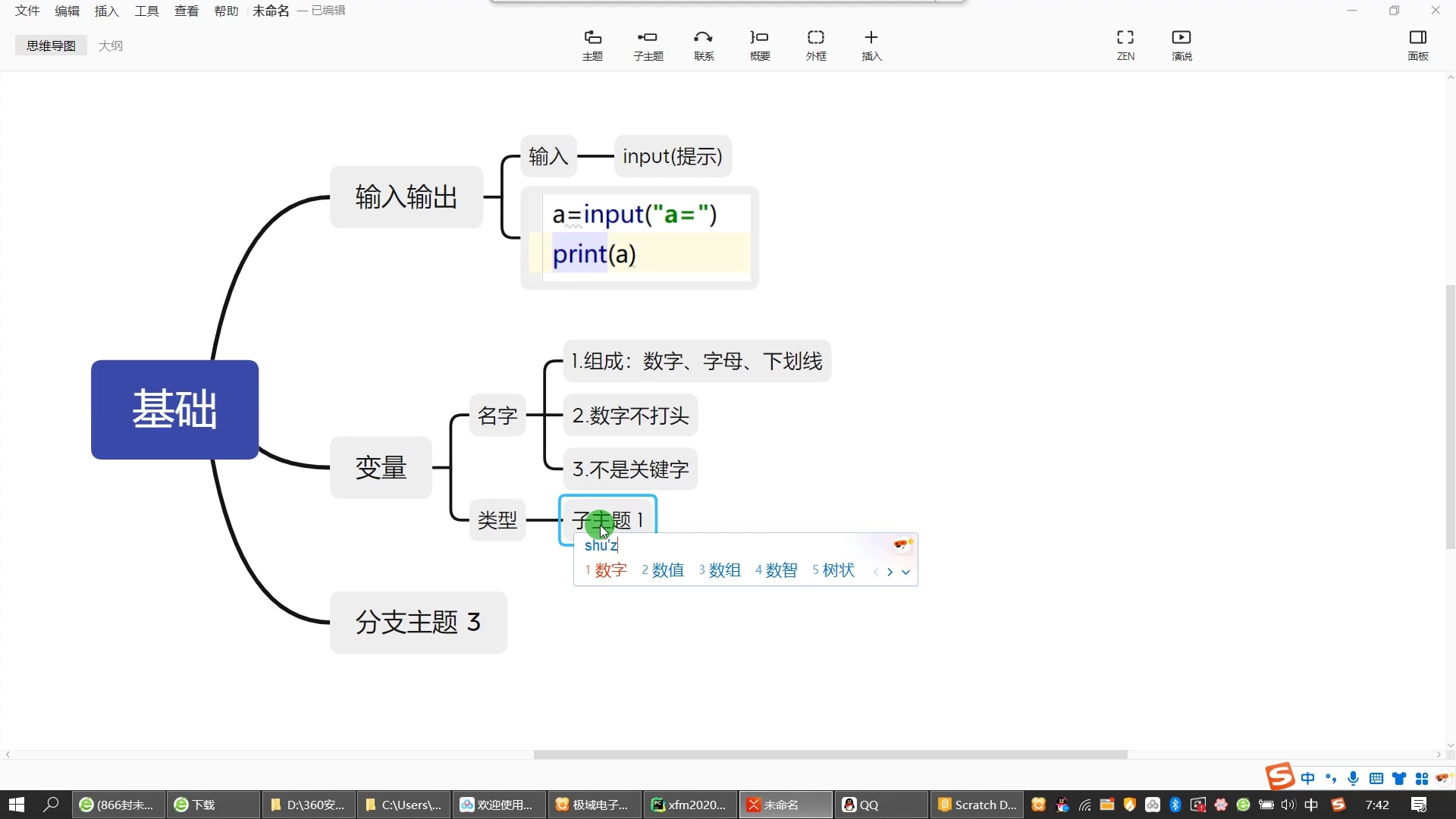This screenshot has height=819, width=1456.
Task: Insert a relationship with 联系 icon
Action: pyautogui.click(x=703, y=44)
